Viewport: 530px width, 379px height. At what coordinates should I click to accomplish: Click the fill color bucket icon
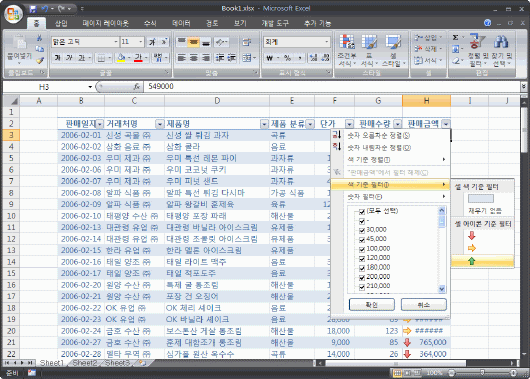tap(121, 58)
